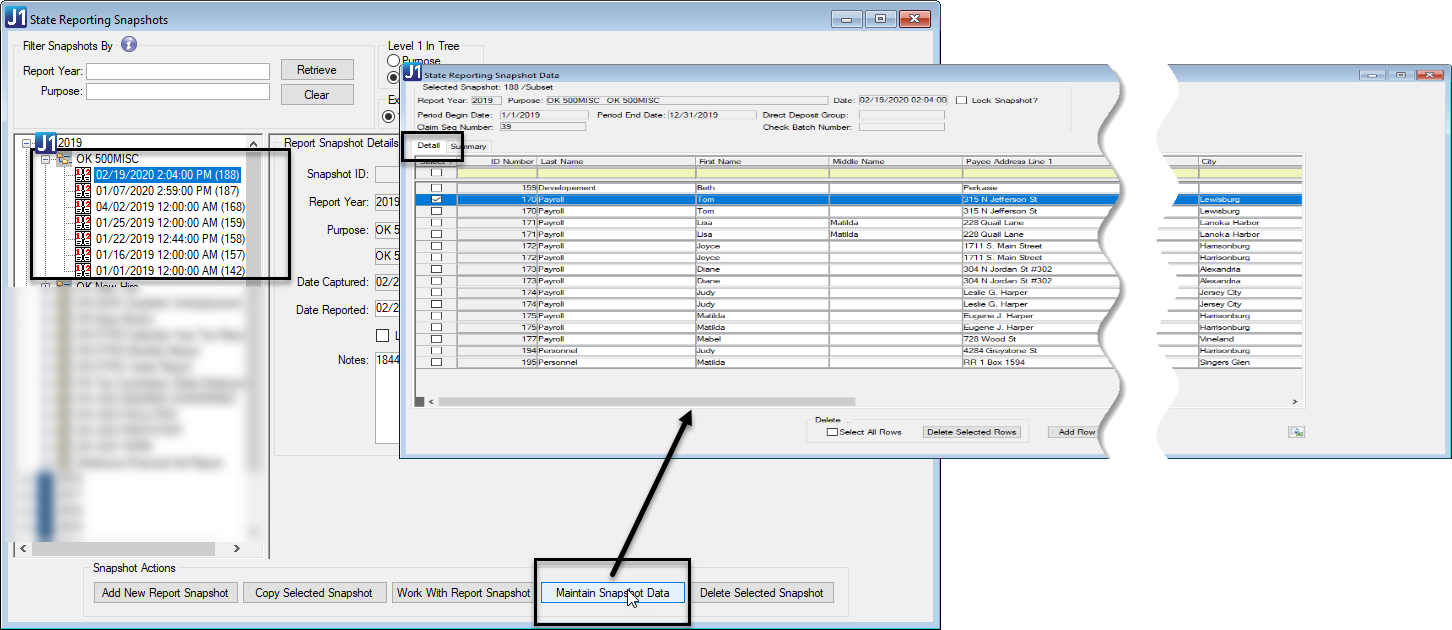Switch to the Summary tab
The height and width of the screenshot is (630, 1452).
pos(468,145)
